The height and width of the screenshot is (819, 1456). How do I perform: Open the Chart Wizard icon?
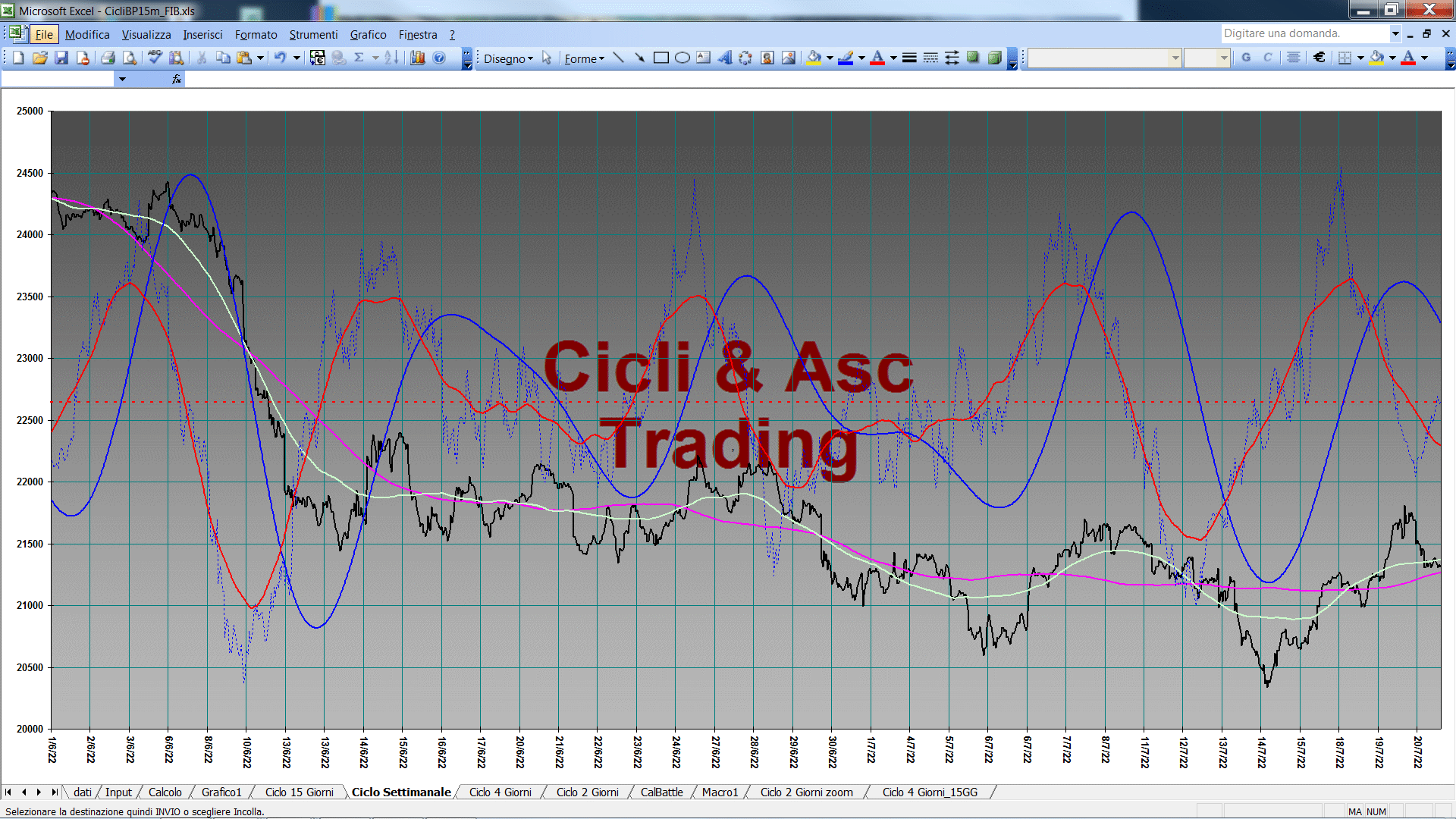pos(417,58)
